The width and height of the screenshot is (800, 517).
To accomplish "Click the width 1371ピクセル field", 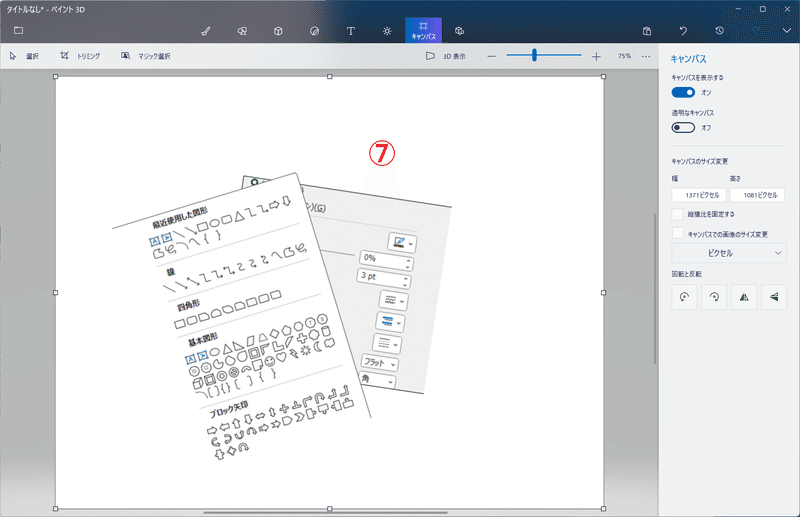I will click(698, 195).
